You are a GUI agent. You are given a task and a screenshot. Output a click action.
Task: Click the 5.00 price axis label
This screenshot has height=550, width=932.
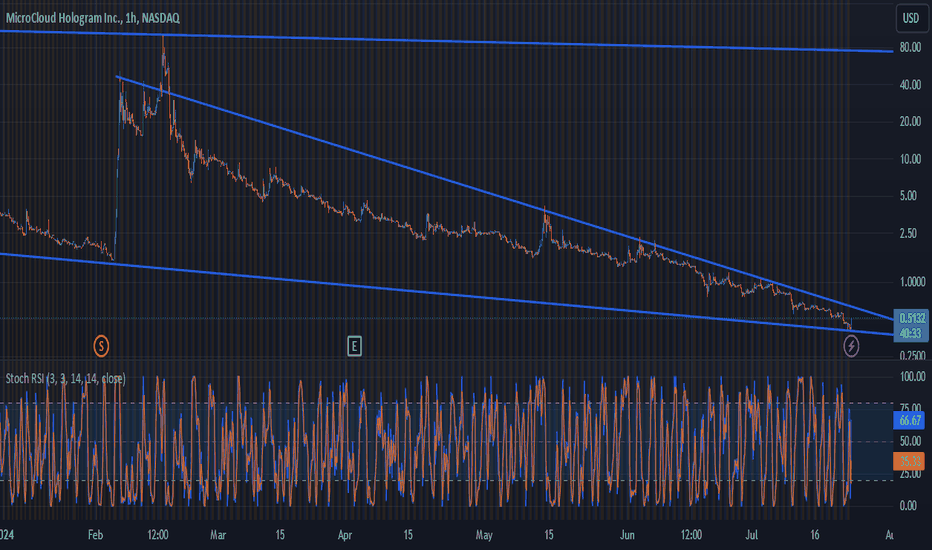point(908,196)
